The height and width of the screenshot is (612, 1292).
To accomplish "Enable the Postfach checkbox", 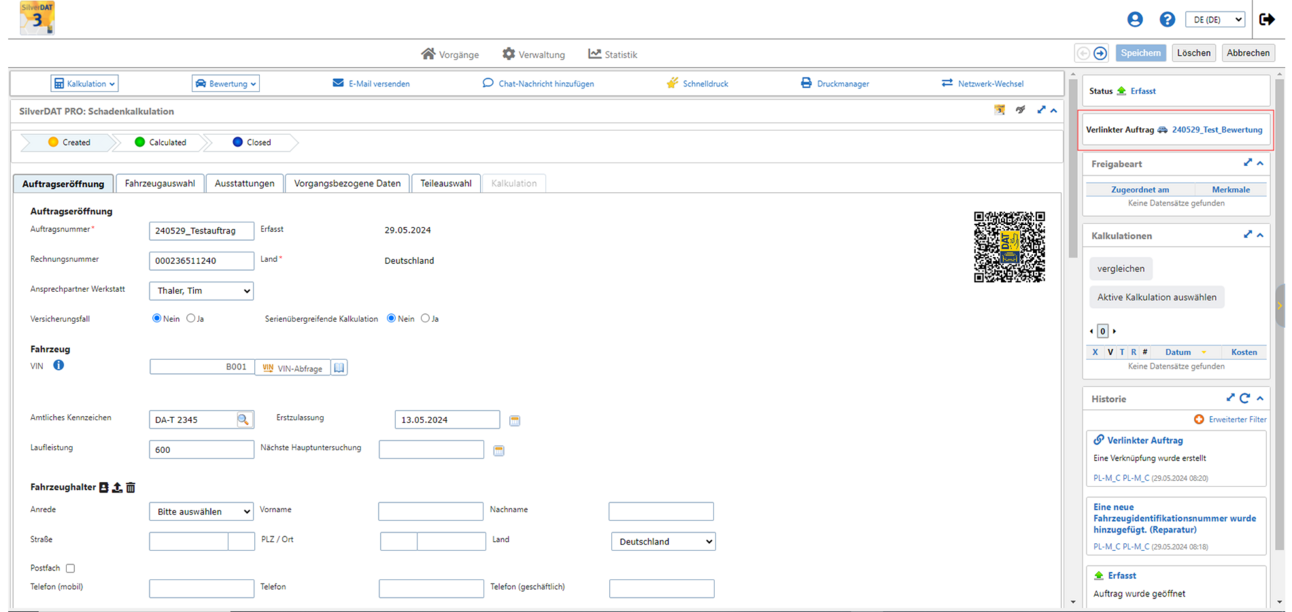I will [70, 568].
